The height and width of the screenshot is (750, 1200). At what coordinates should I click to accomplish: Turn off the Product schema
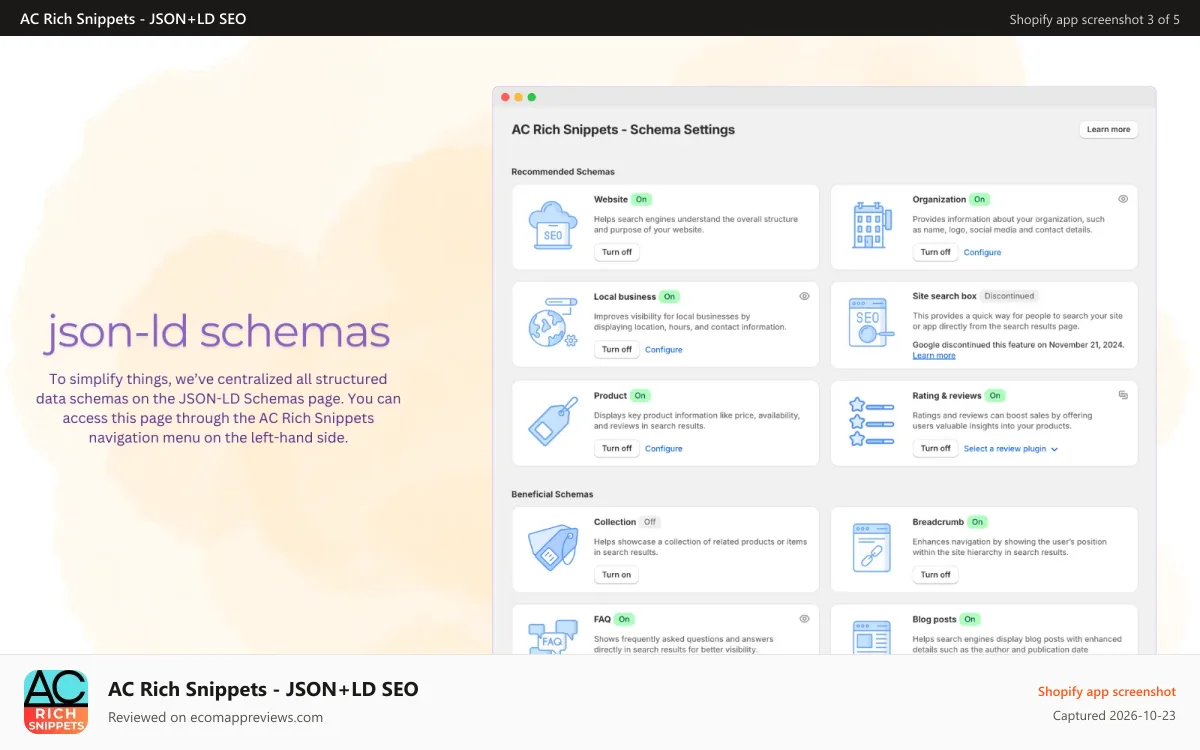pyautogui.click(x=617, y=448)
